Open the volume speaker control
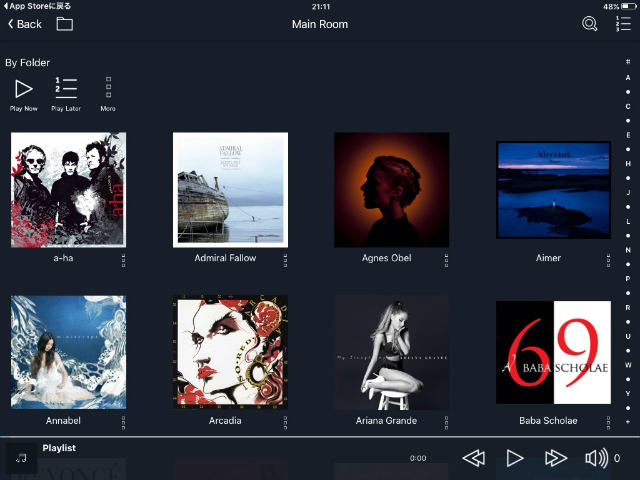 point(596,458)
